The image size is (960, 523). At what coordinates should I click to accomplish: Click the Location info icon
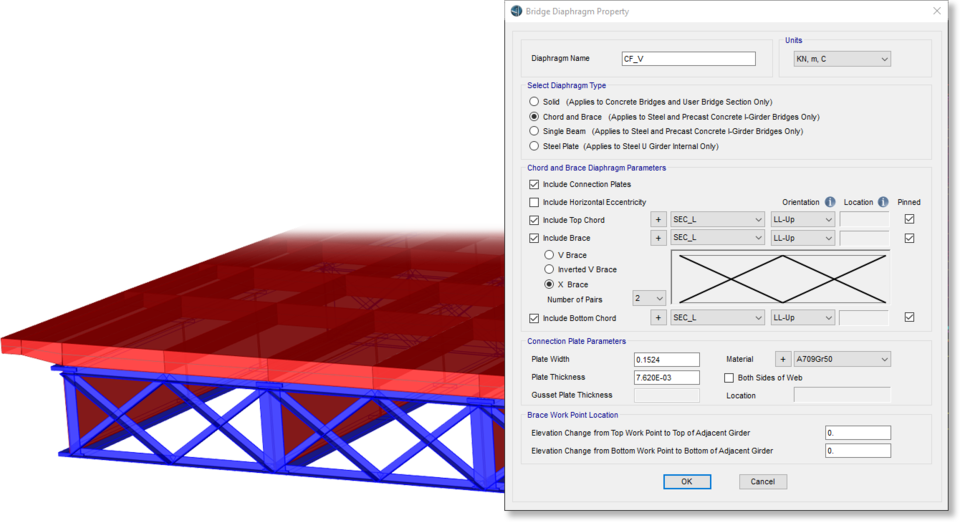[x=883, y=202]
